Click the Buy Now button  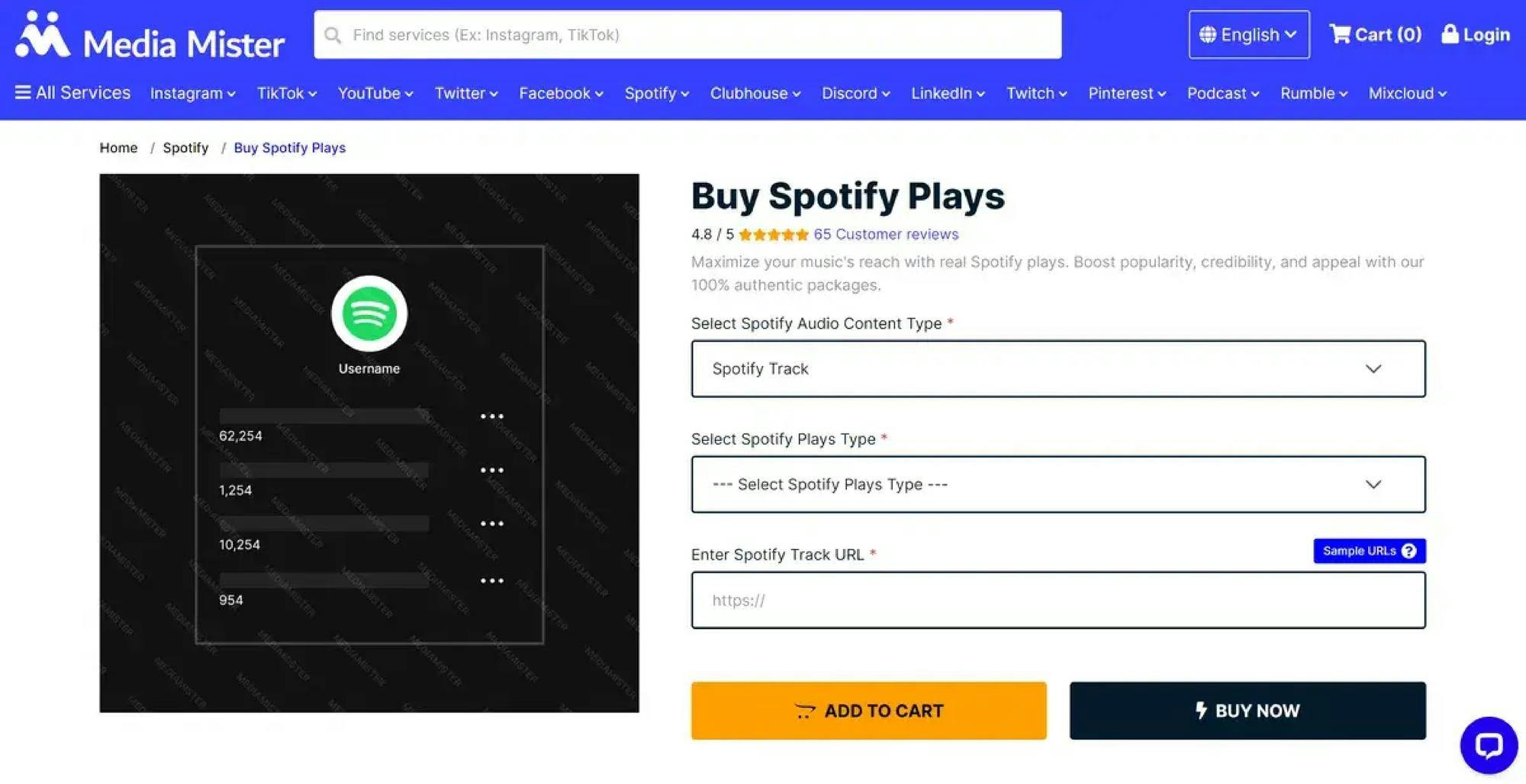(x=1247, y=711)
